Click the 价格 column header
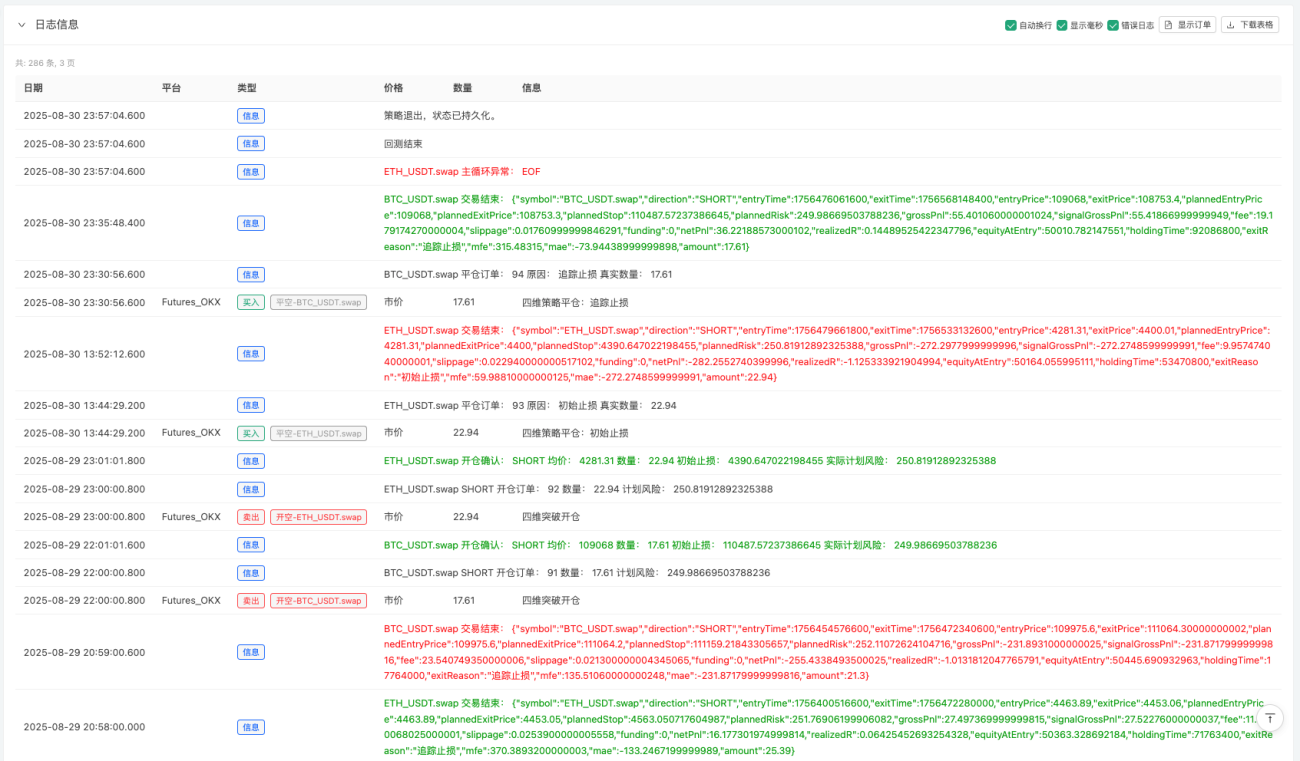Screen dimensions: 1300x761 (x=393, y=88)
